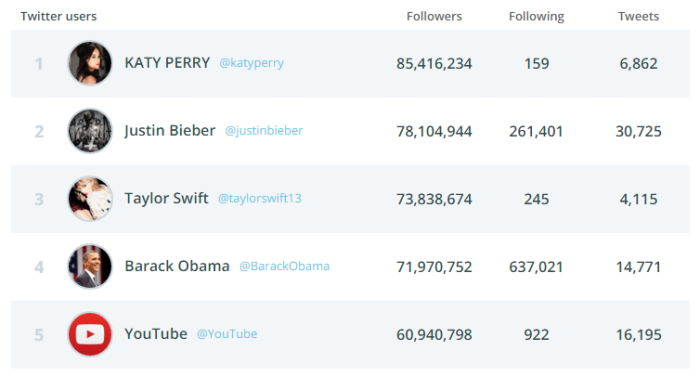700x377 pixels.
Task: Open the YouTube logo avatar
Action: pos(90,334)
